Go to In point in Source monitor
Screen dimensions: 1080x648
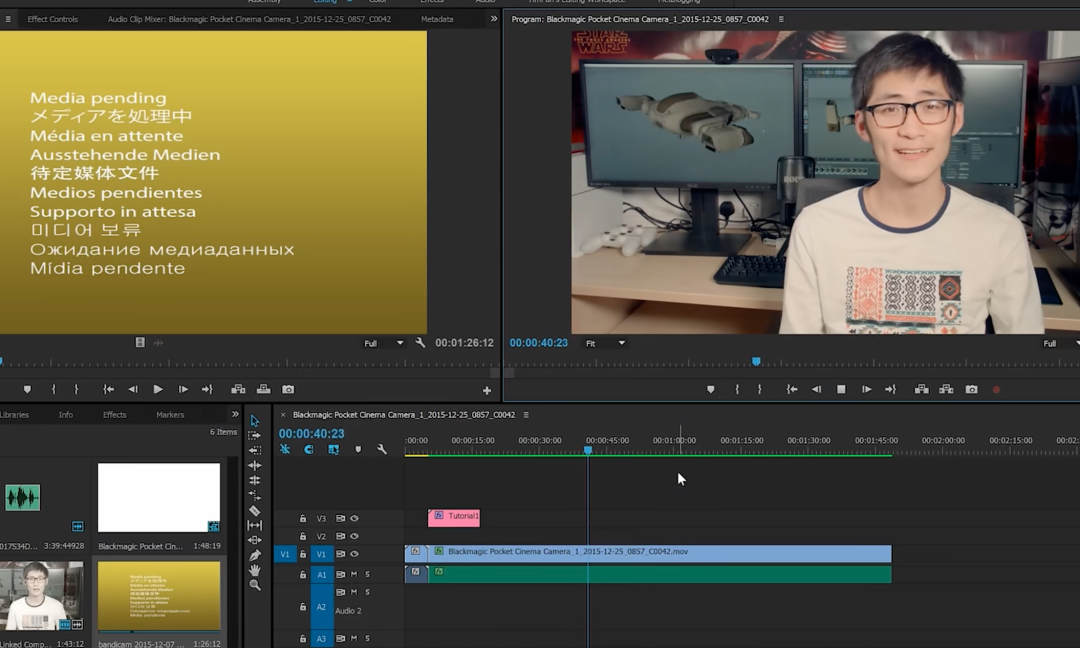click(108, 389)
